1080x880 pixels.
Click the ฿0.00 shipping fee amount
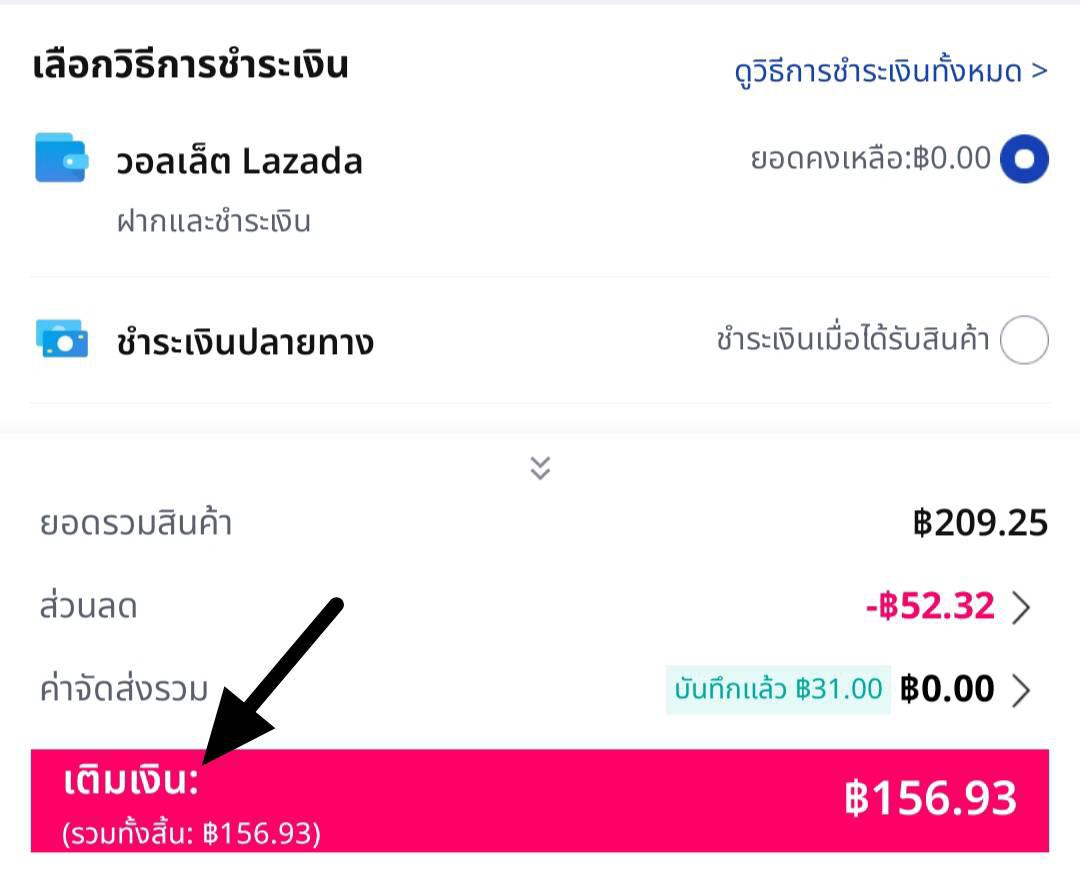947,689
